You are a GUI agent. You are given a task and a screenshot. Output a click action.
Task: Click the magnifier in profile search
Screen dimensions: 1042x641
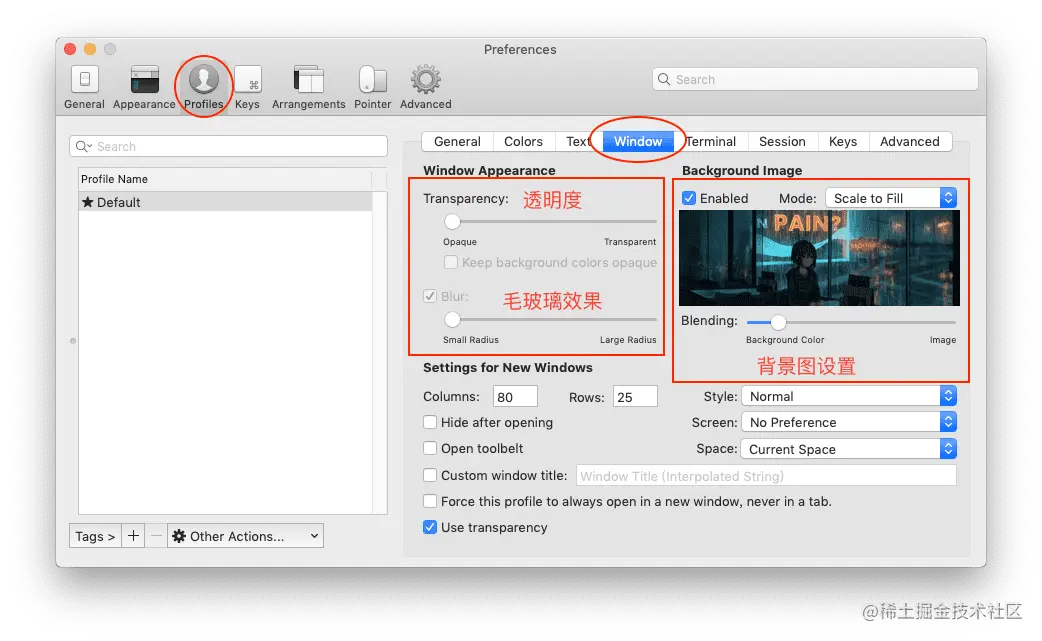[x=82, y=146]
